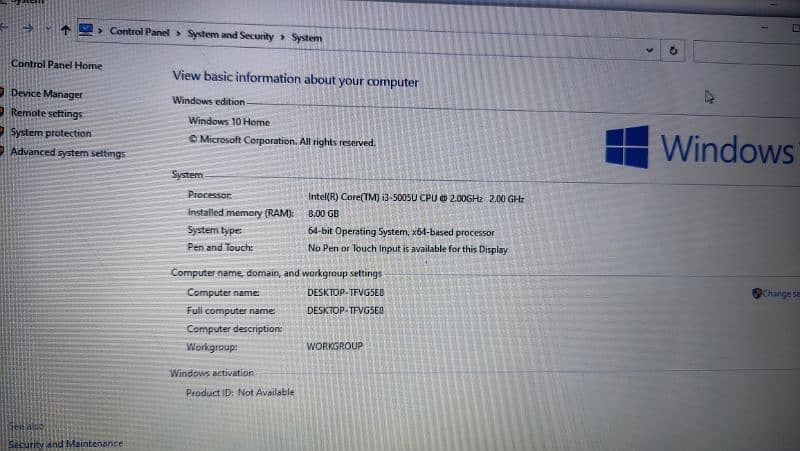Click shield icon beside Remote settings
The width and height of the screenshot is (800, 451).
2,112
